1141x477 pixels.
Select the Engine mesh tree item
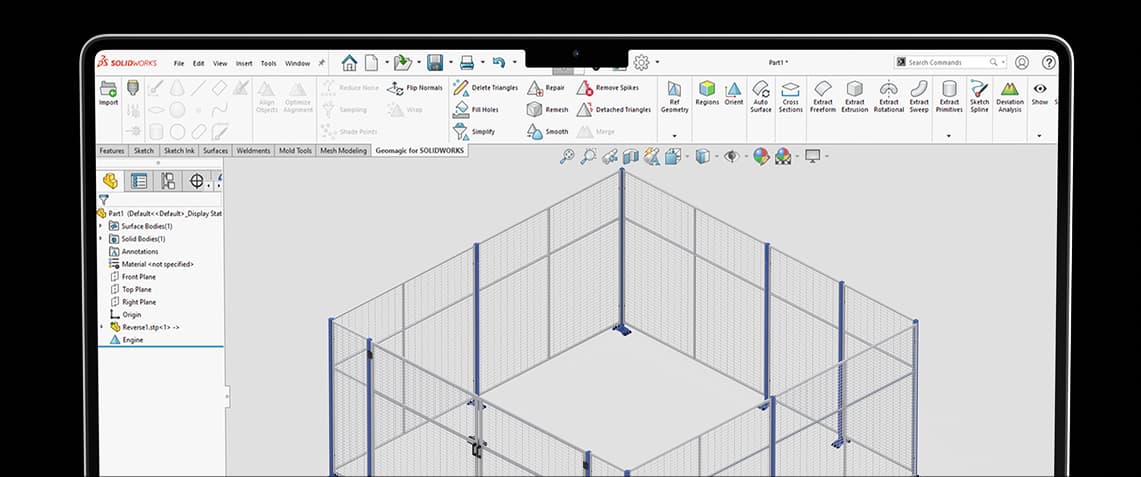click(126, 340)
